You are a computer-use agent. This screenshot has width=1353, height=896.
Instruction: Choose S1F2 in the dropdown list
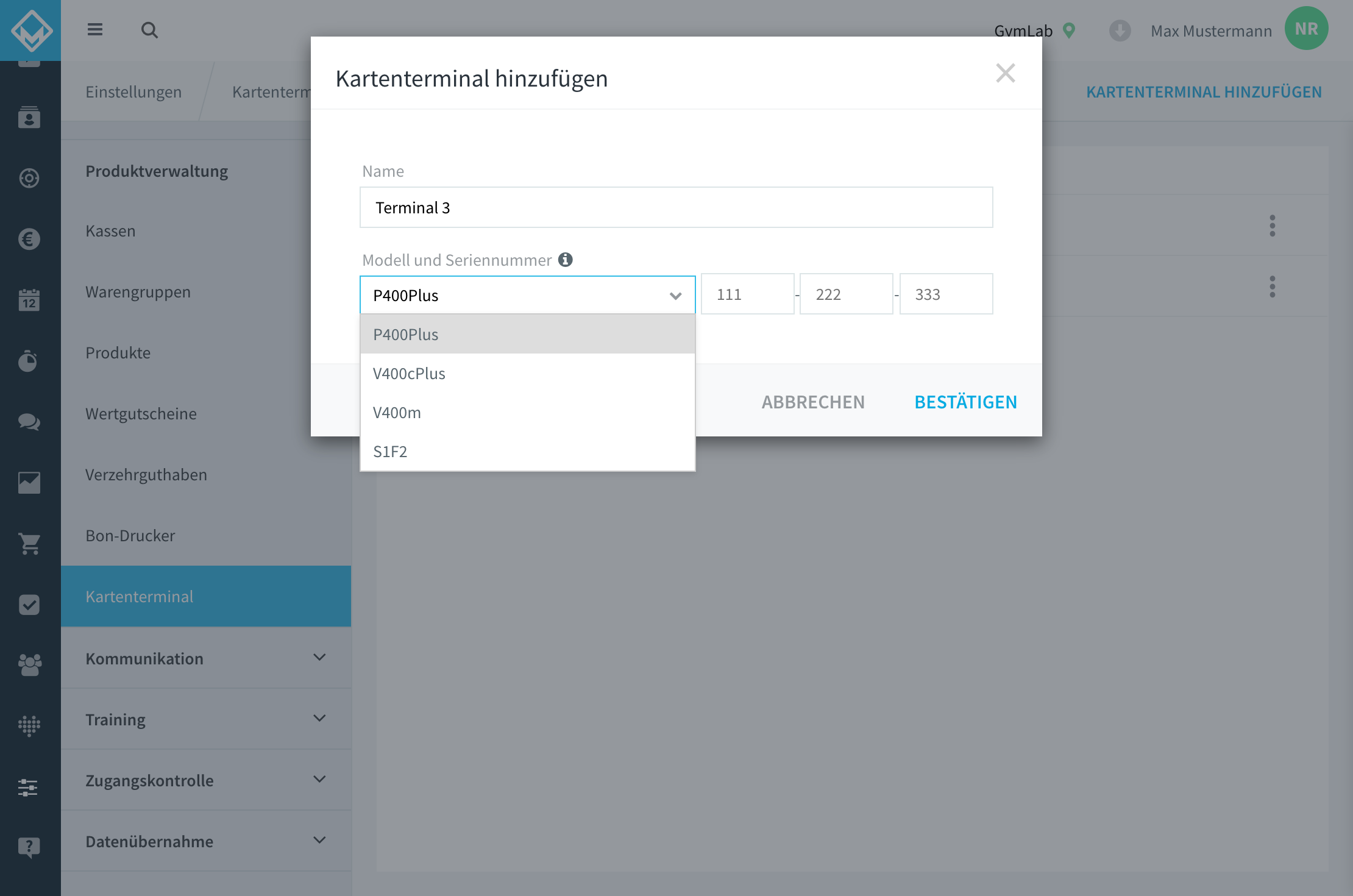tap(528, 451)
